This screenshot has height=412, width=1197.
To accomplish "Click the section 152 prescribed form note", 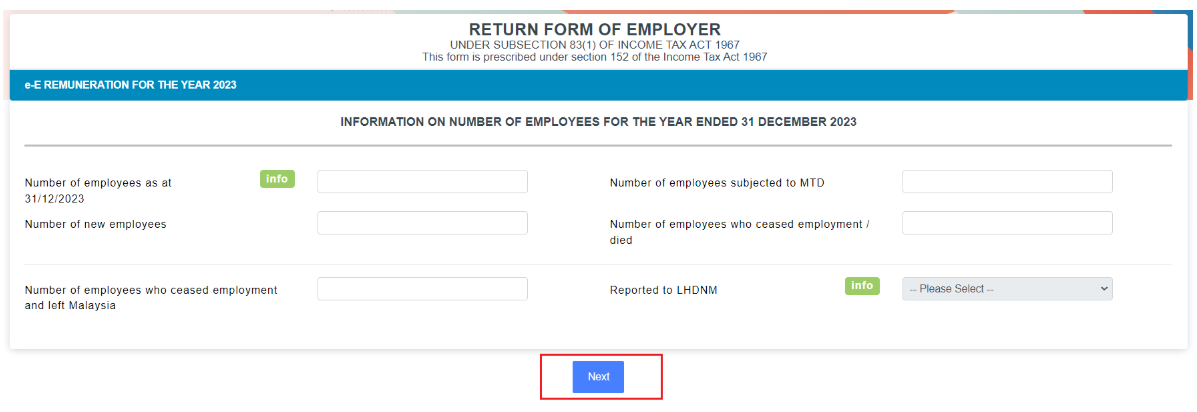I will 594,57.
